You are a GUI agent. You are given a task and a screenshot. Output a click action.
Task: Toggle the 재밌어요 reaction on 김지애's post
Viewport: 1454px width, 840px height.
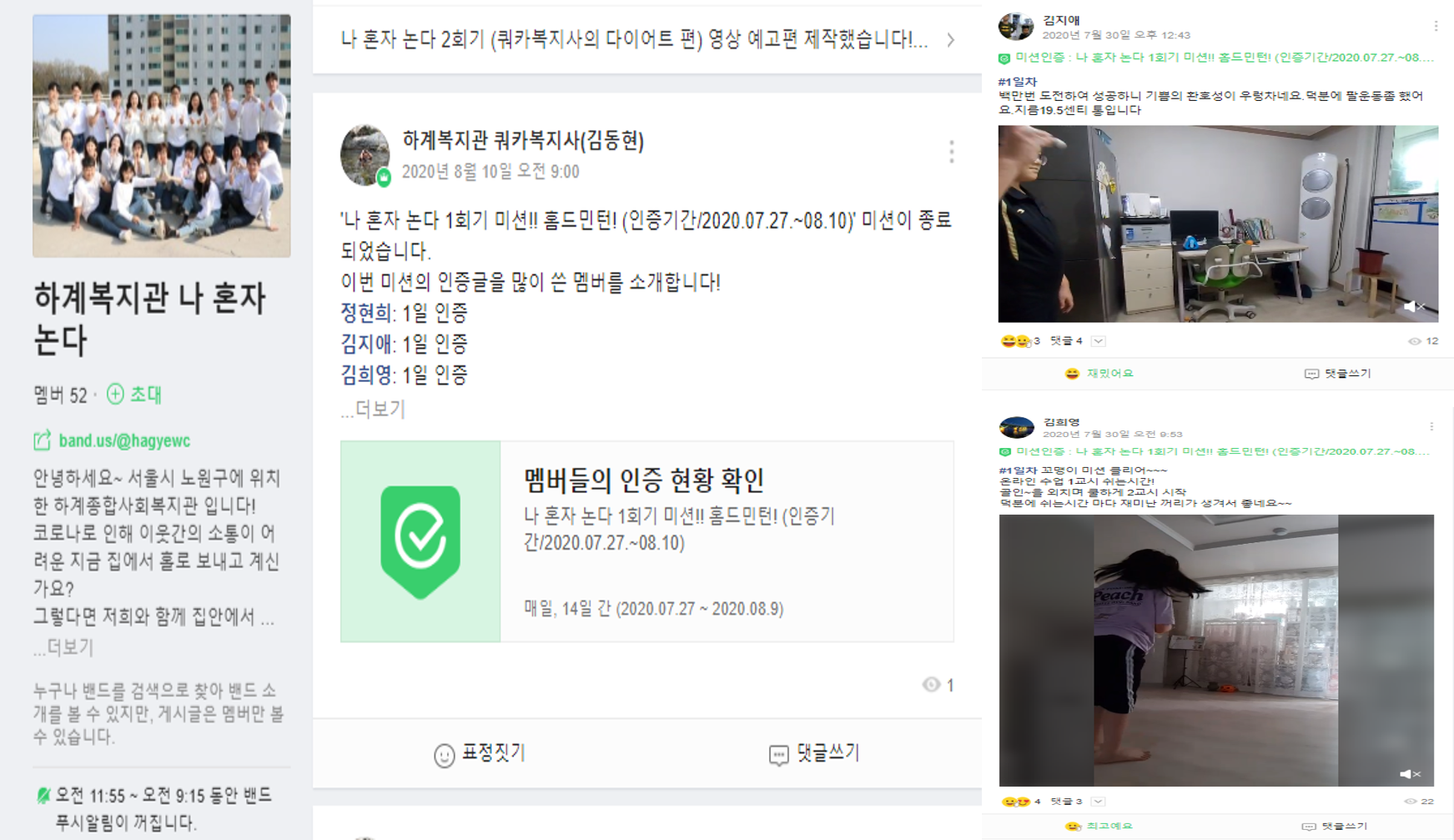click(1099, 374)
